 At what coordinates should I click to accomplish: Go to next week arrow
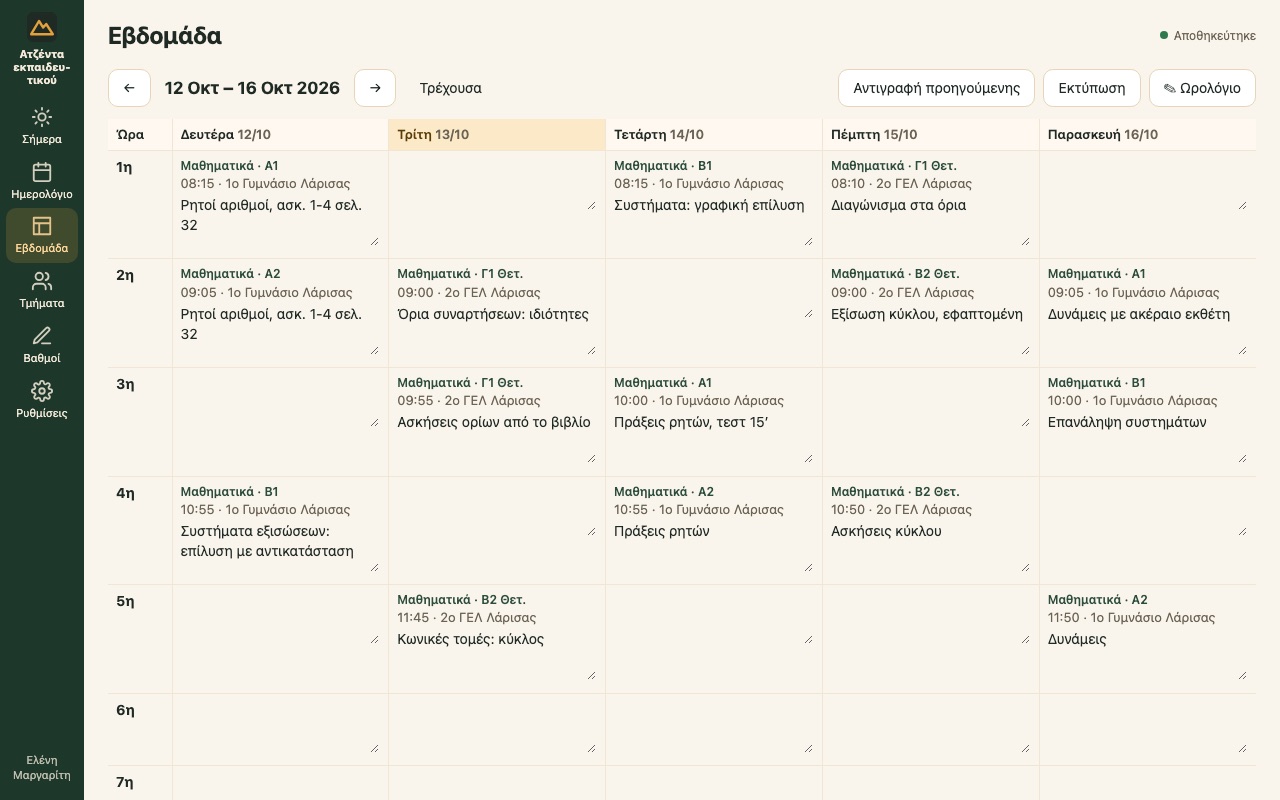coord(375,88)
